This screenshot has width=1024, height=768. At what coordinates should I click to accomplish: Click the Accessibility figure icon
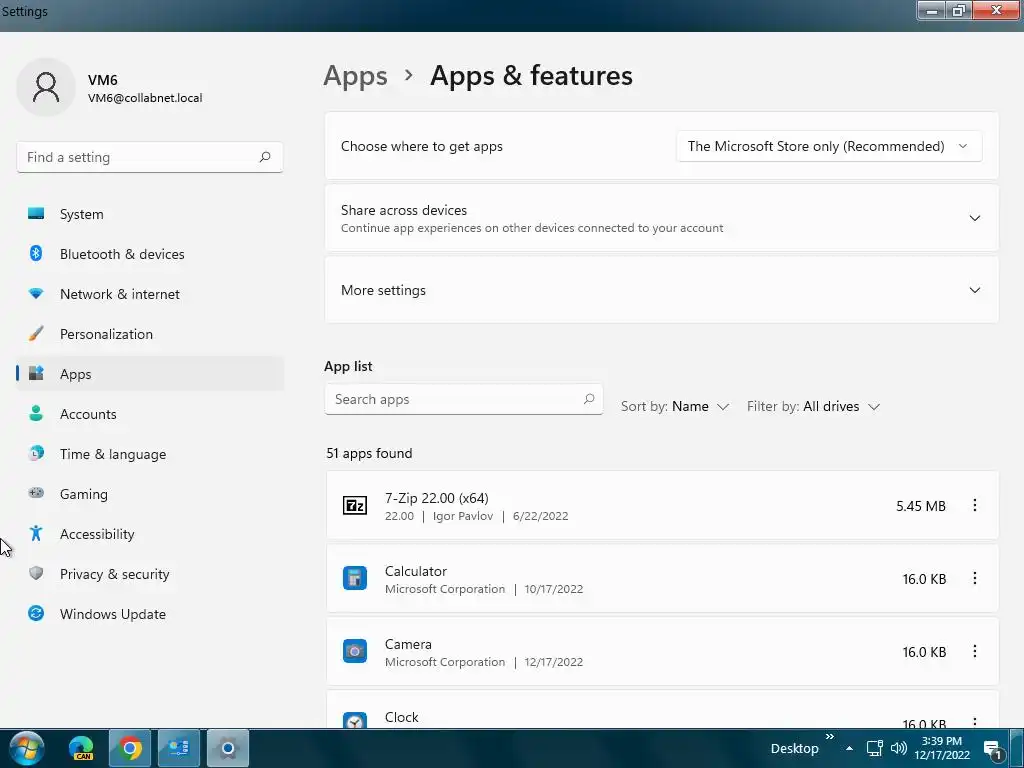[x=36, y=534]
